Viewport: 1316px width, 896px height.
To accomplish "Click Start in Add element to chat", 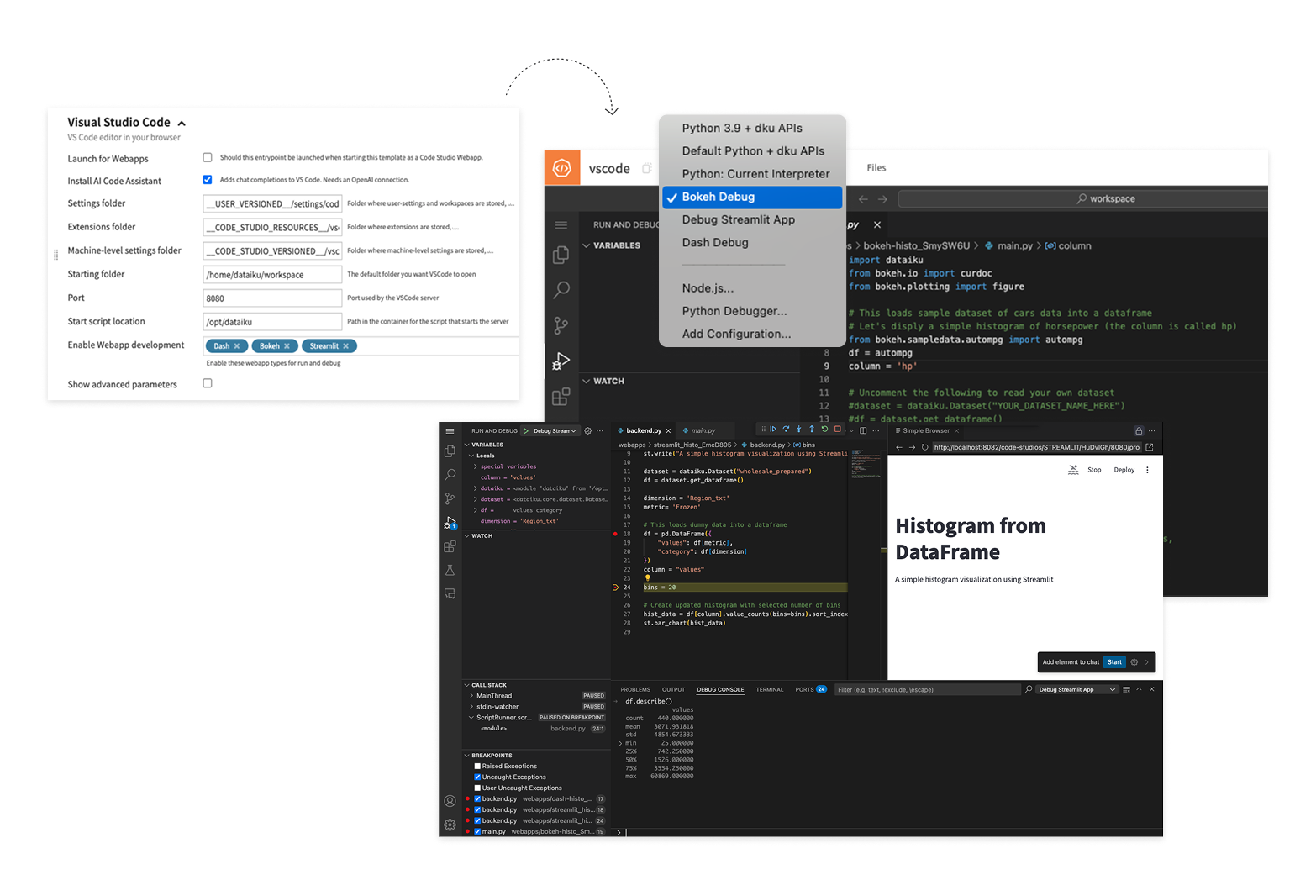I will 1114,662.
